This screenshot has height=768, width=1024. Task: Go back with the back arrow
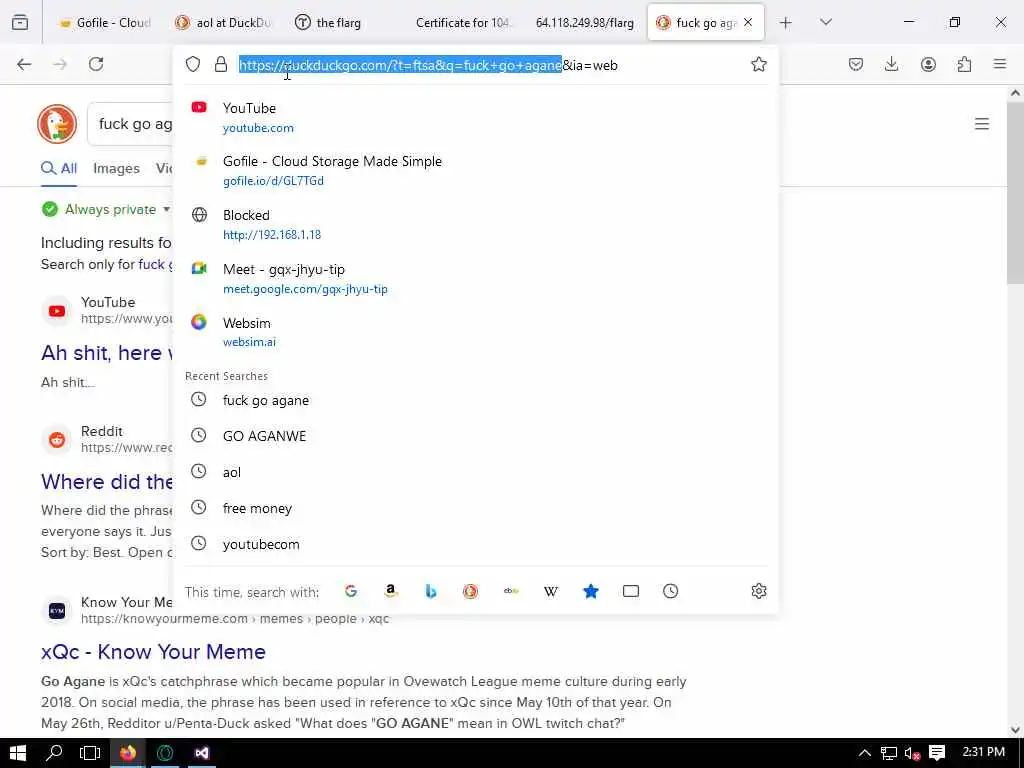click(24, 64)
